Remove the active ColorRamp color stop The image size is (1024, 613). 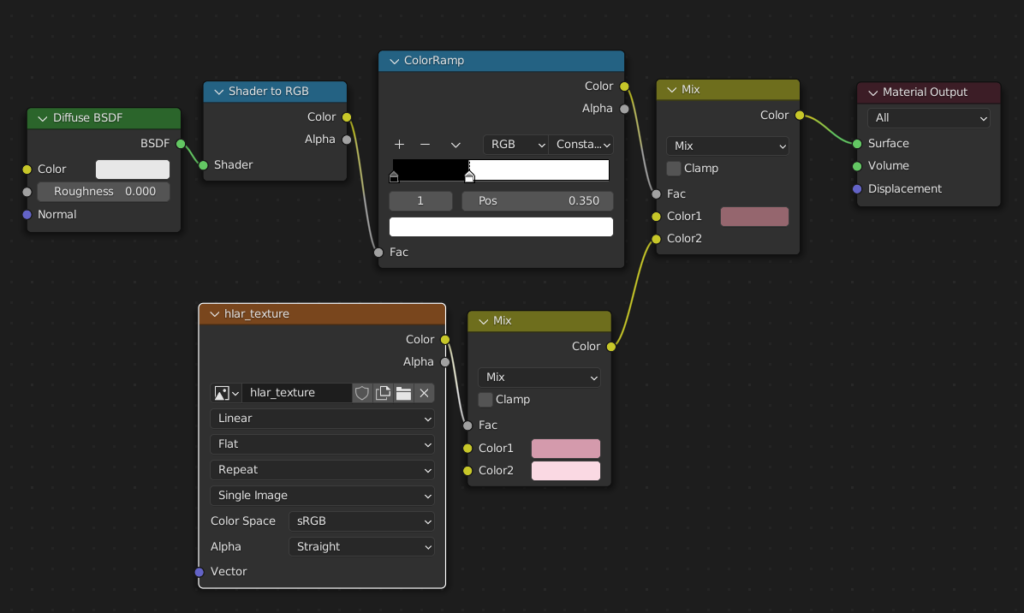point(425,144)
